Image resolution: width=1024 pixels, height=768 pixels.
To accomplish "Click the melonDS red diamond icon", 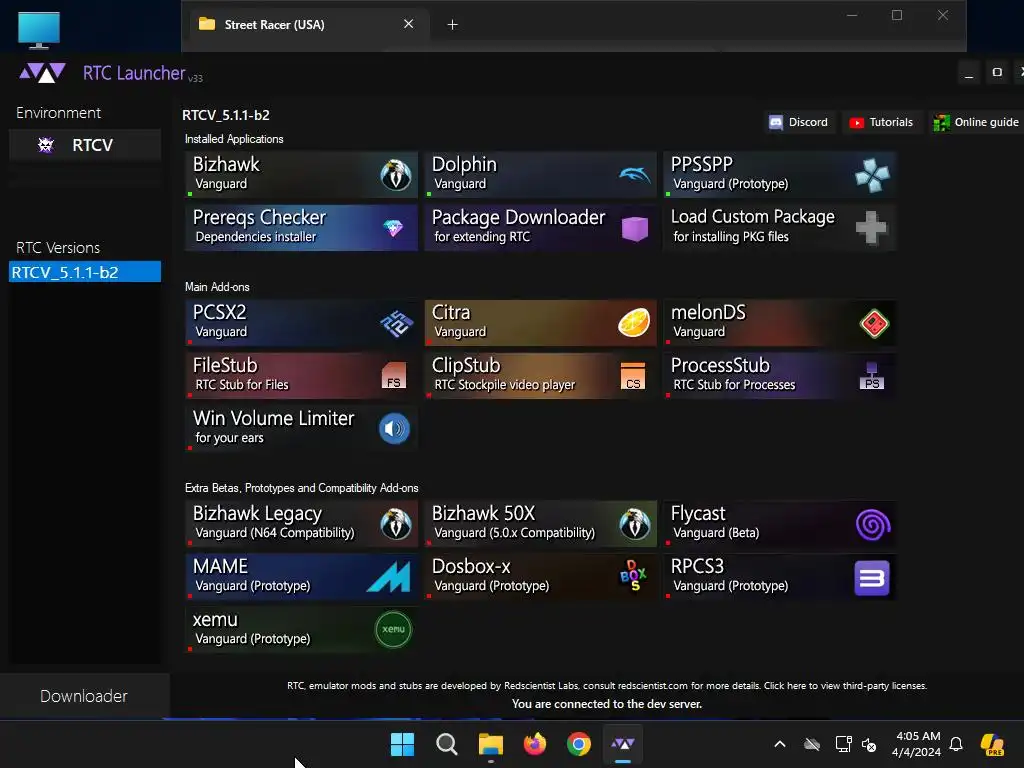I will (874, 323).
